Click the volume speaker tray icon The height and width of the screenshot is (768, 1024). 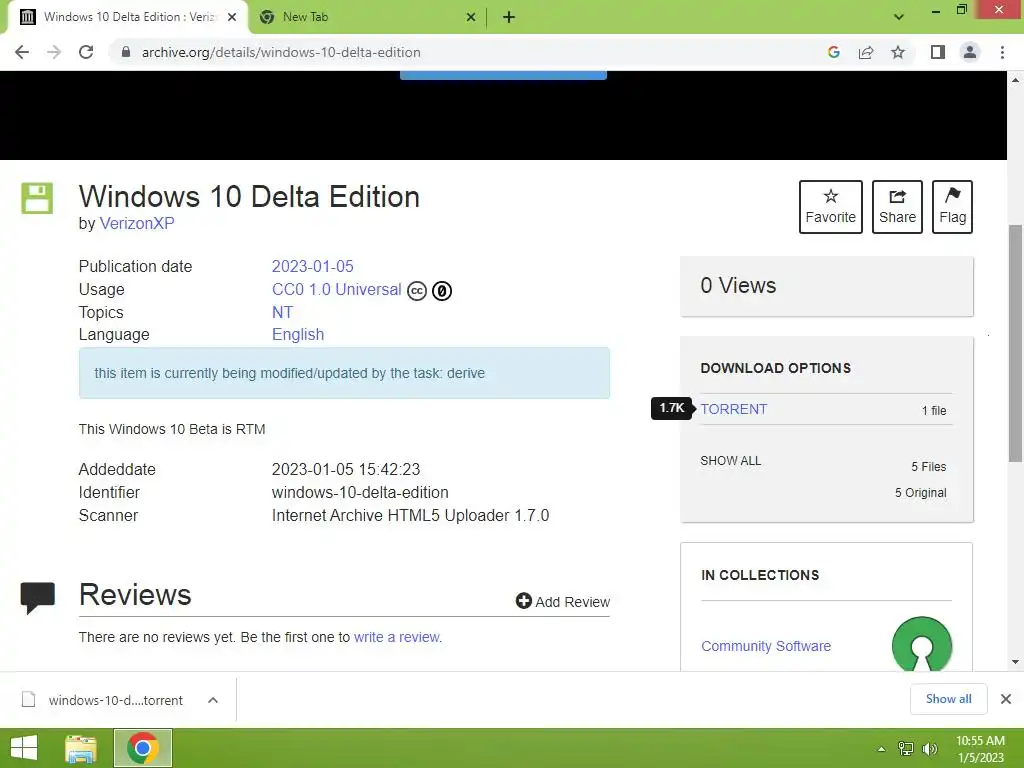coord(929,749)
